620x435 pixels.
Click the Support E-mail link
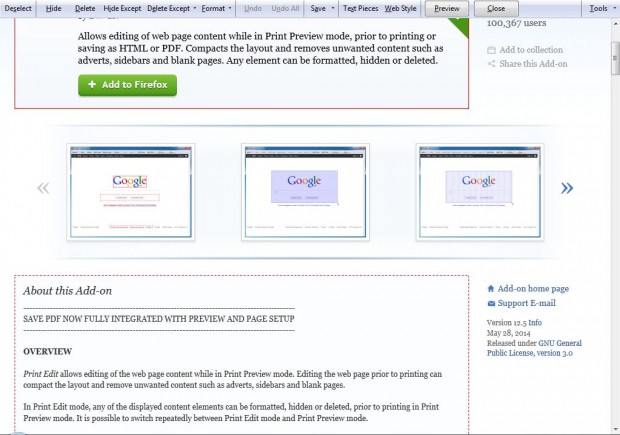526,303
